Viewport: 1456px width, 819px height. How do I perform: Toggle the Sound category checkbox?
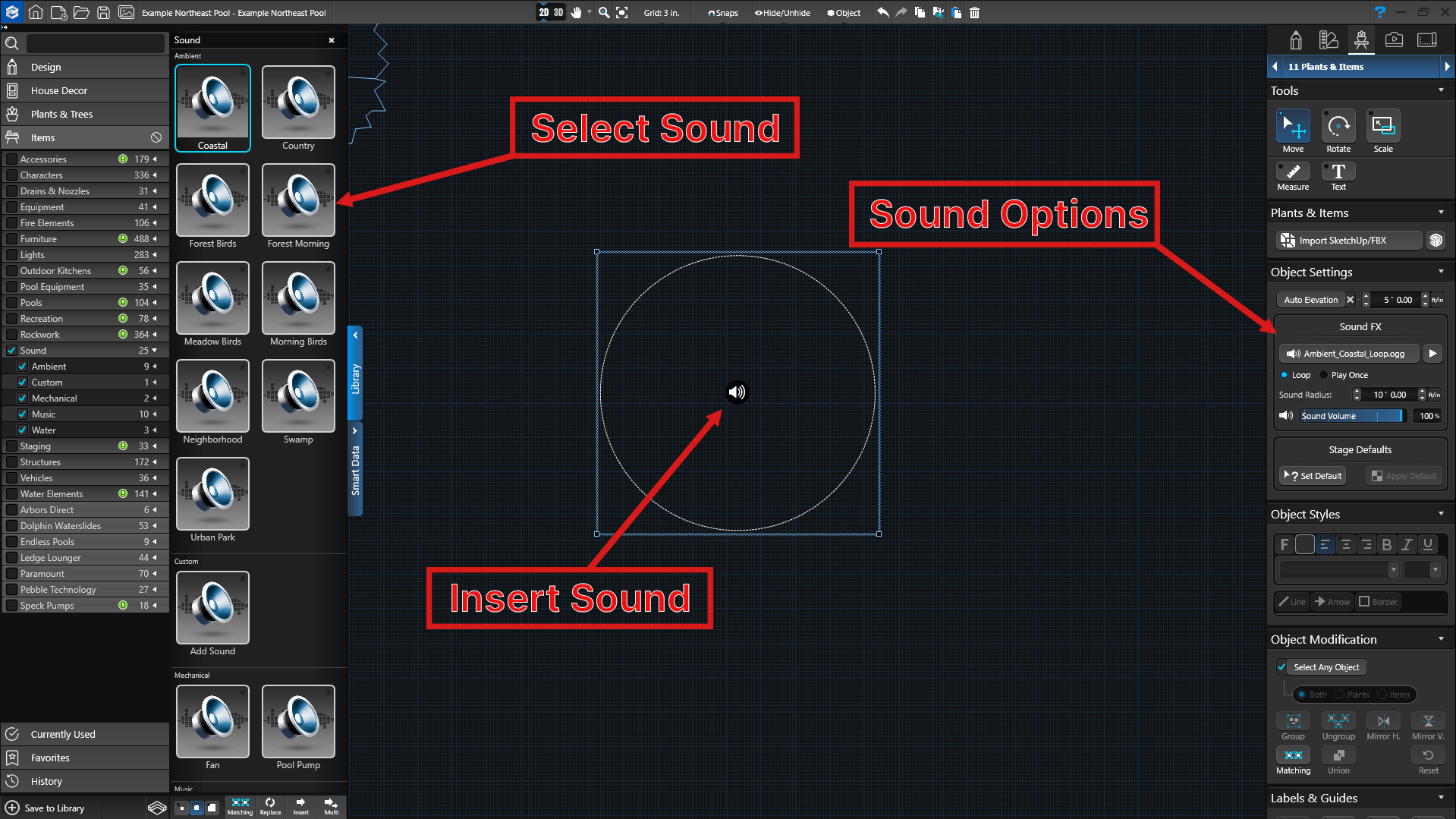pyautogui.click(x=11, y=351)
